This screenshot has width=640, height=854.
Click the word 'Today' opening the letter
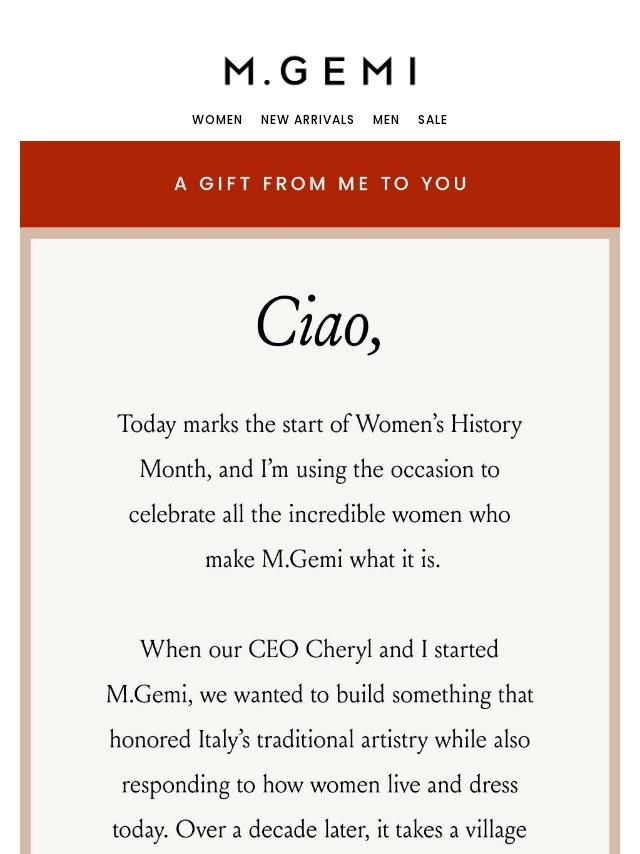pos(146,425)
